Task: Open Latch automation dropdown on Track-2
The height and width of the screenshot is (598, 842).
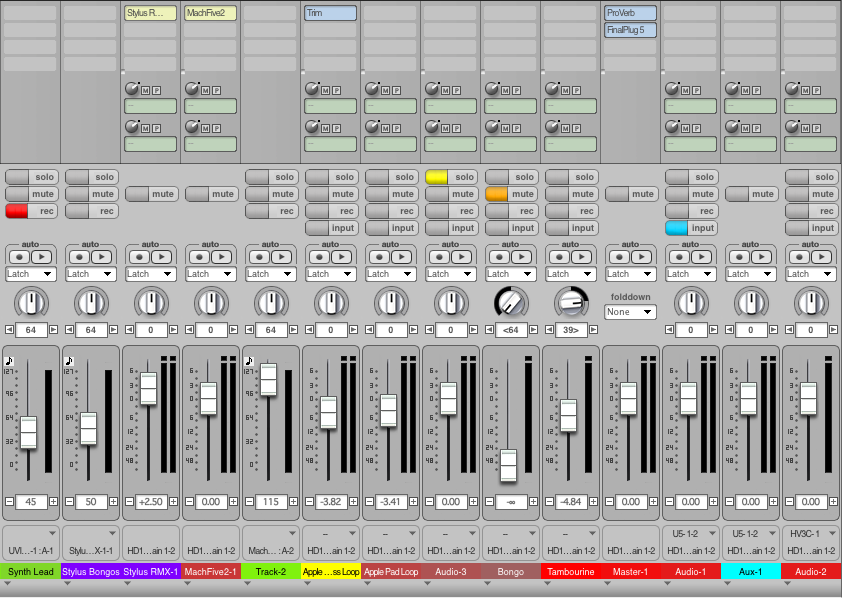Action: click(271, 274)
